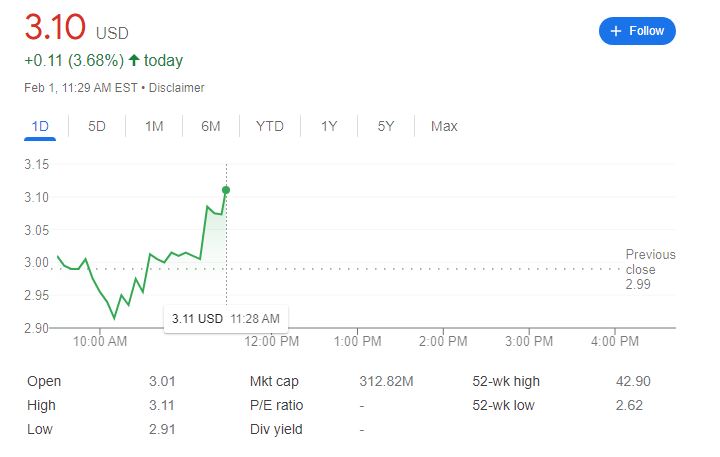View the 1Y chart range

329,126
